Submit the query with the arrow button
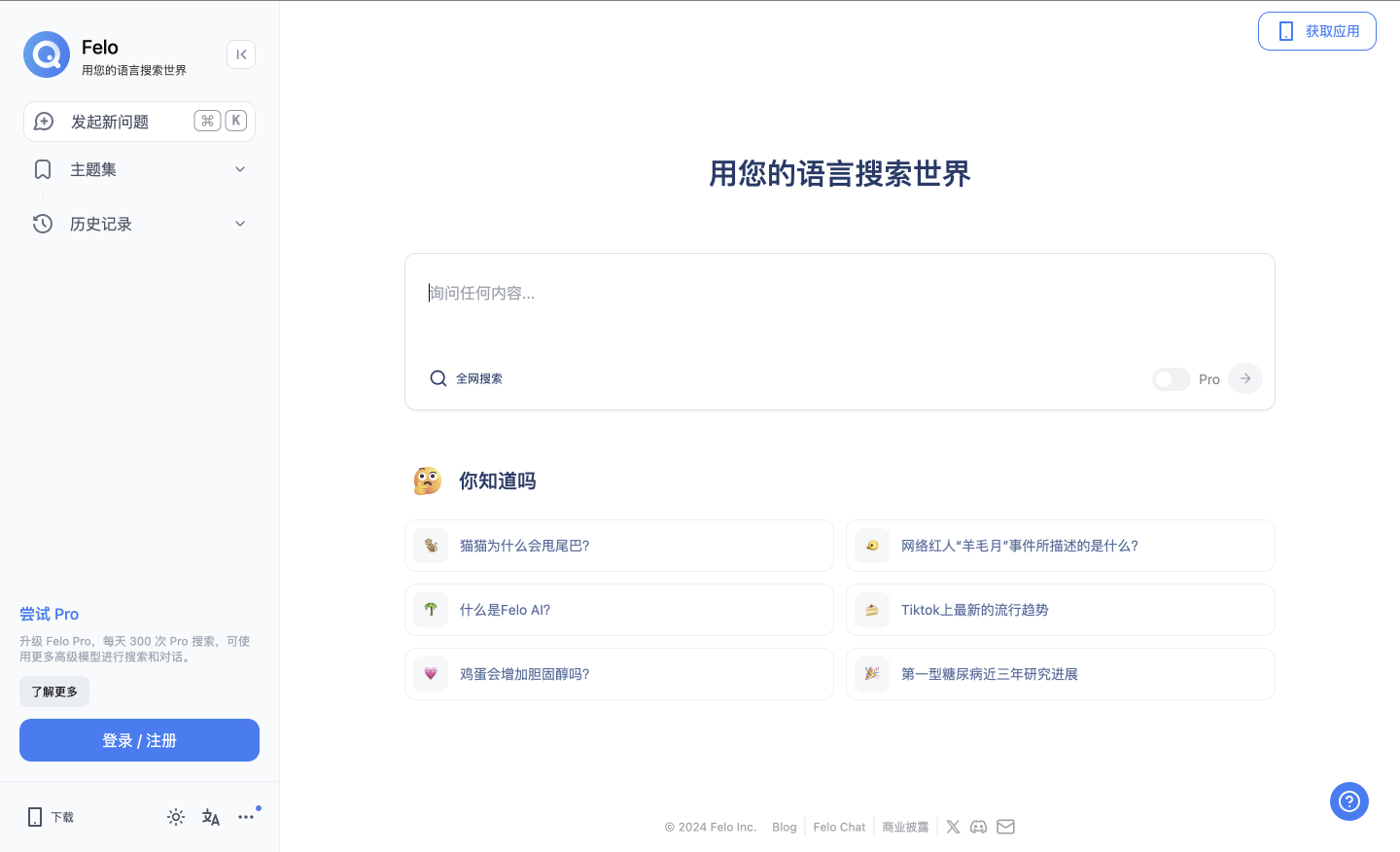Viewport: 1400px width, 852px height. (x=1245, y=378)
